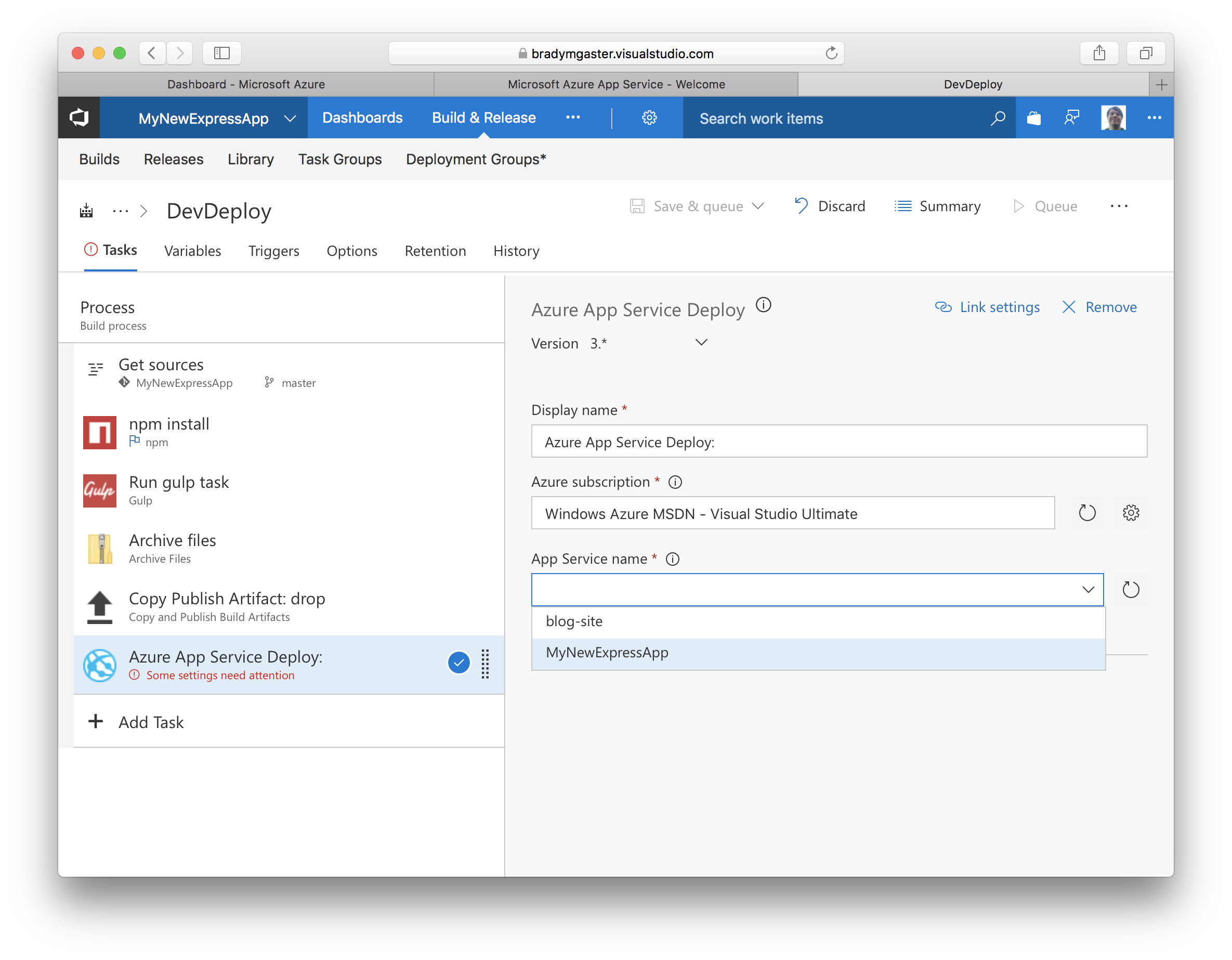Click the npm install task icon

[x=100, y=432]
